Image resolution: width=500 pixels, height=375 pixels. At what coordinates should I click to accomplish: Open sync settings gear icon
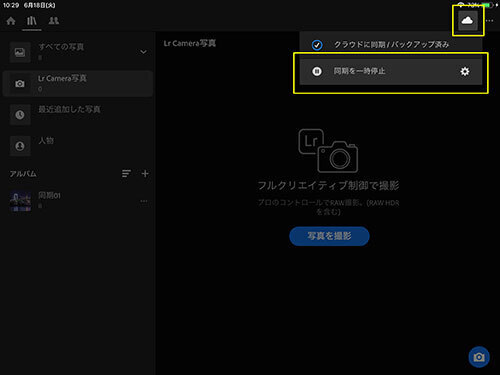[465, 71]
